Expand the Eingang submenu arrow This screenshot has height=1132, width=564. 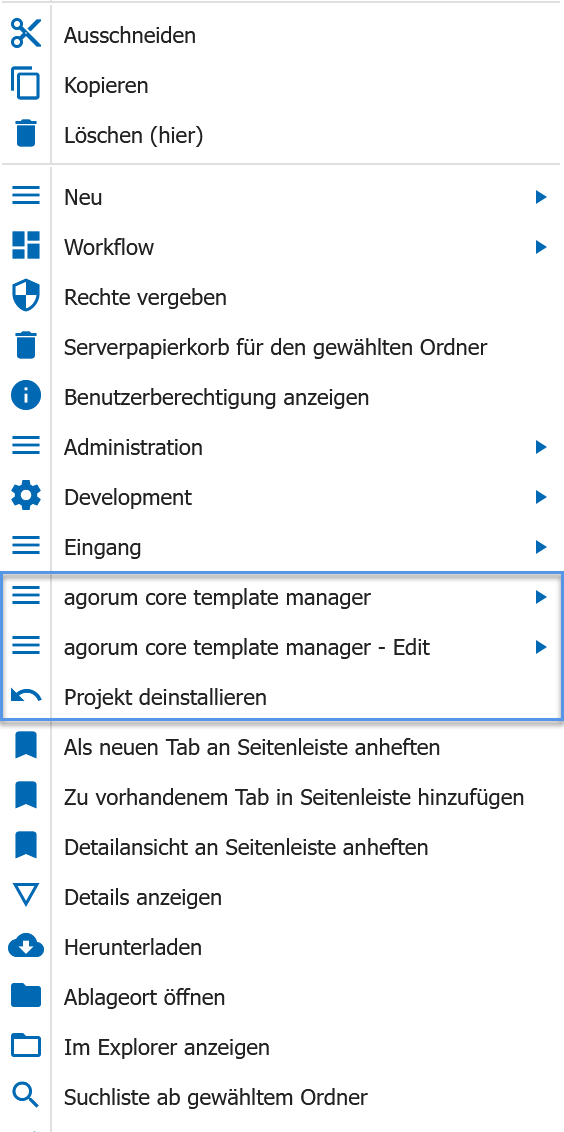coord(541,547)
